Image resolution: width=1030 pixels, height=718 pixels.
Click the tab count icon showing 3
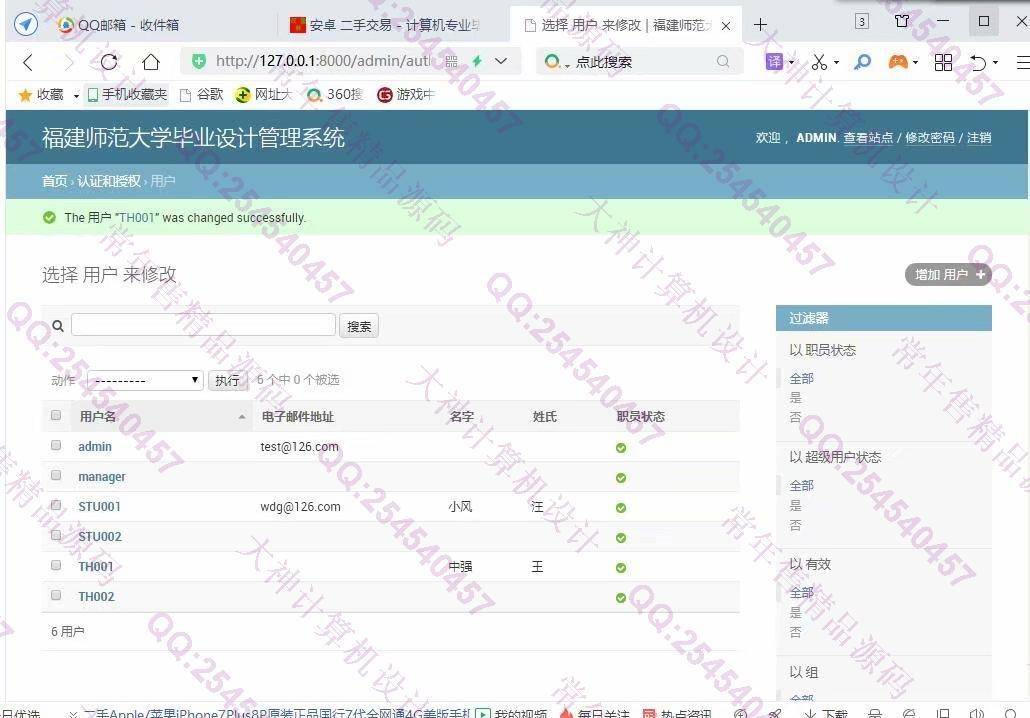tap(862, 22)
